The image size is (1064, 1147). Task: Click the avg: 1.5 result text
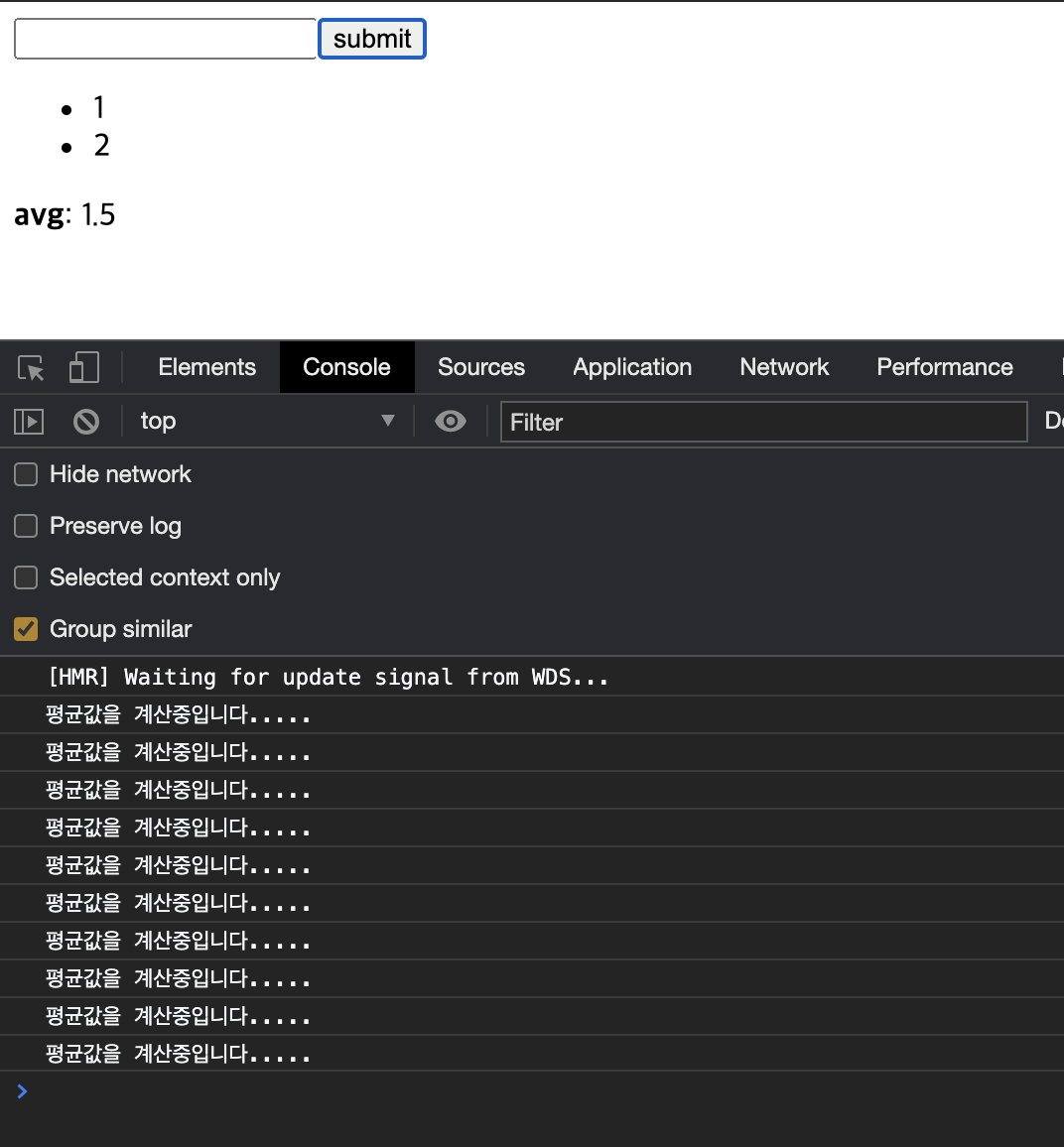65,215
